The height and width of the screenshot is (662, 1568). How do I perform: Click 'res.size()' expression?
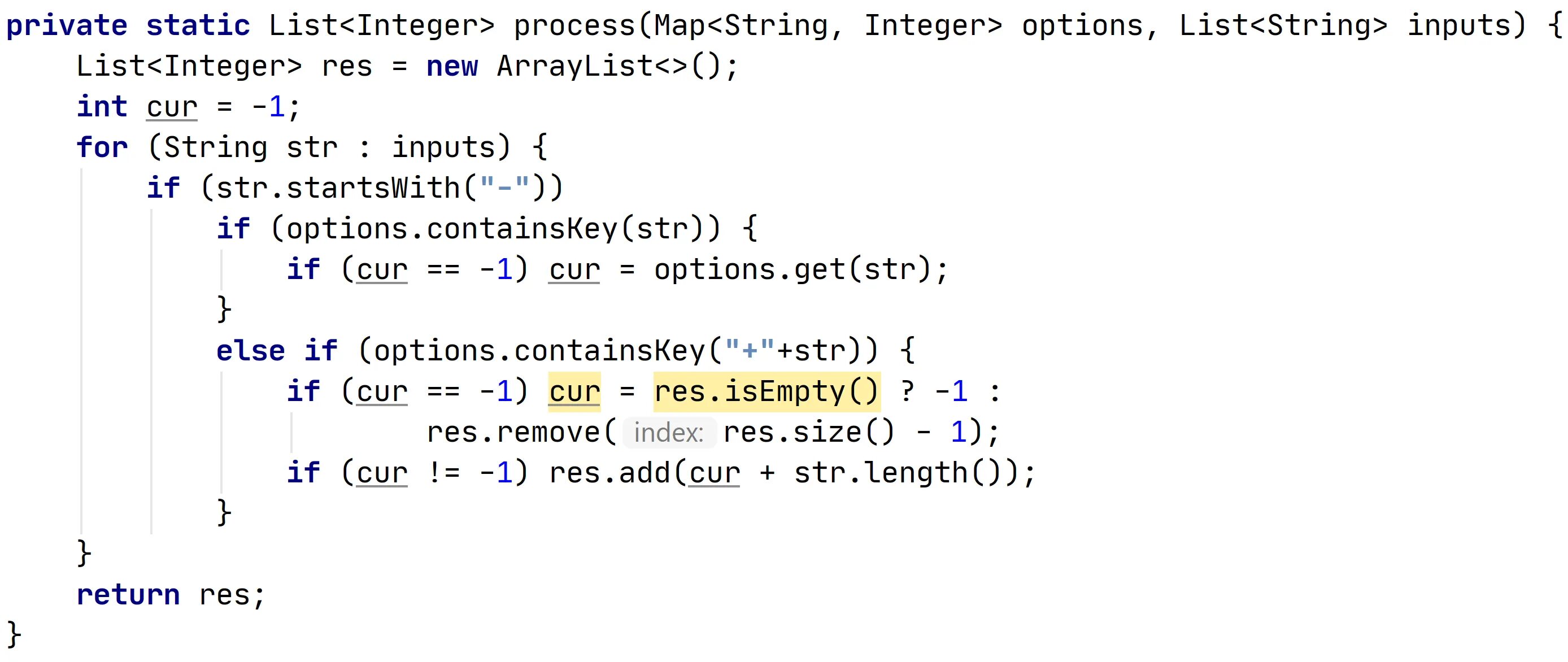pos(809,433)
